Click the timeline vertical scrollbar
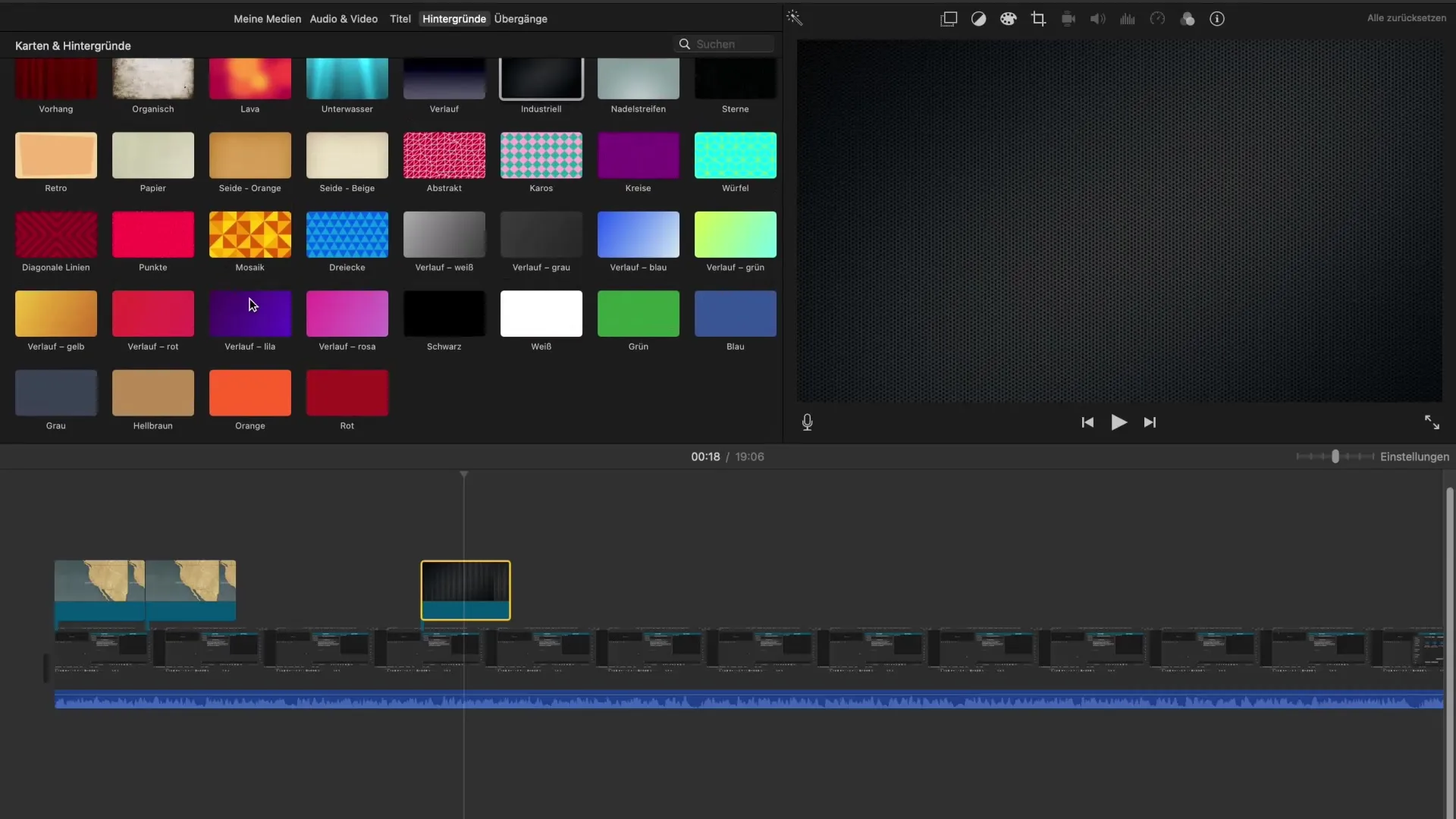This screenshot has width=1456, height=819. pos(1449,652)
